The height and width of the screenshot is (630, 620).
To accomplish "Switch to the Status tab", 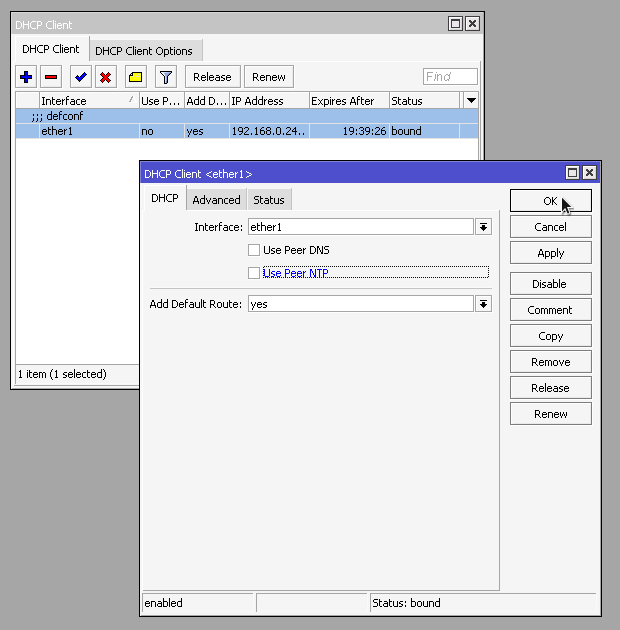I will 268,200.
